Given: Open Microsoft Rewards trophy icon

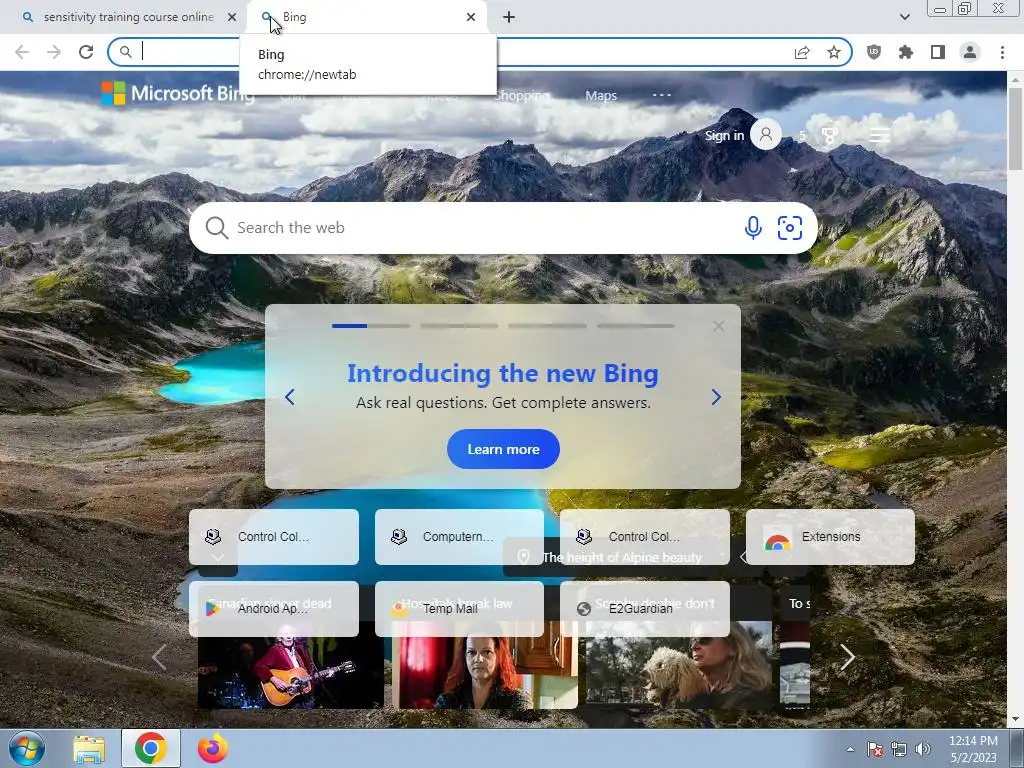Looking at the screenshot, I should 829,136.
